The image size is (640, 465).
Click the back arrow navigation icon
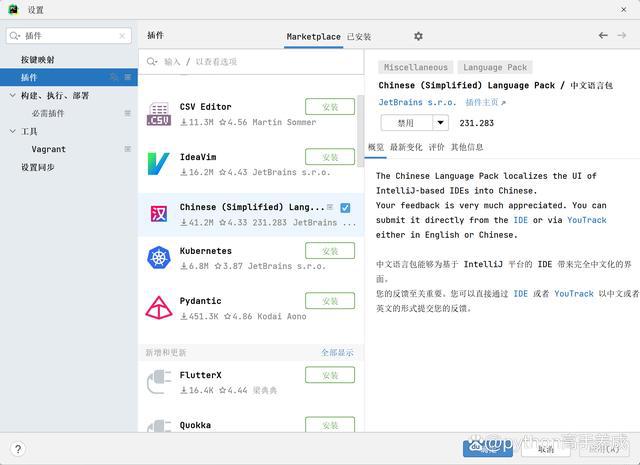(603, 35)
